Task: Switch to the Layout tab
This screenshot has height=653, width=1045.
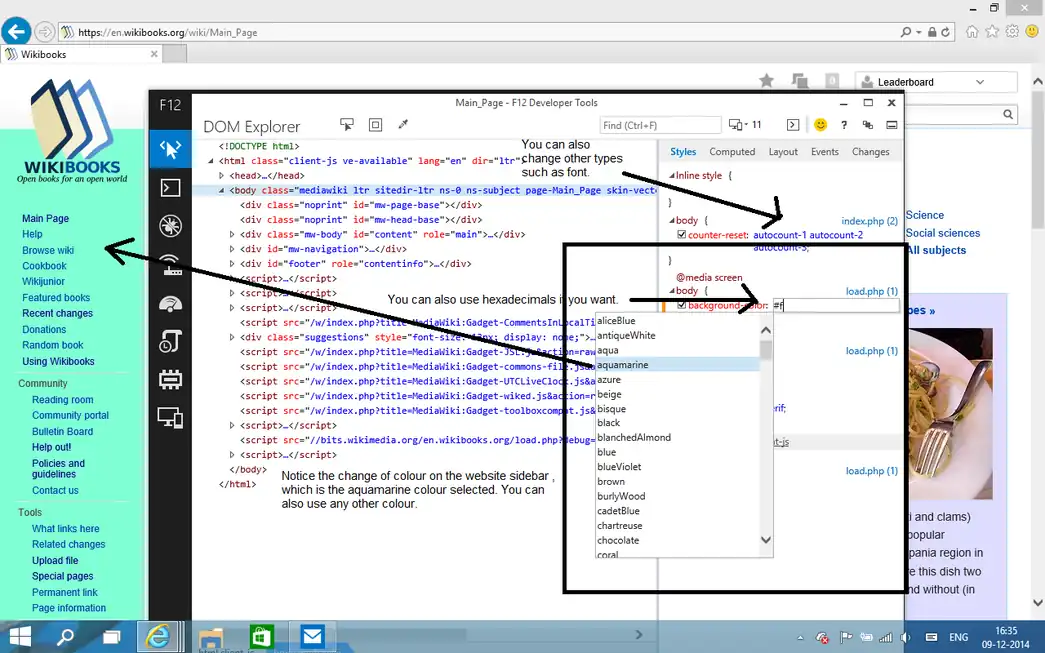Action: click(783, 152)
